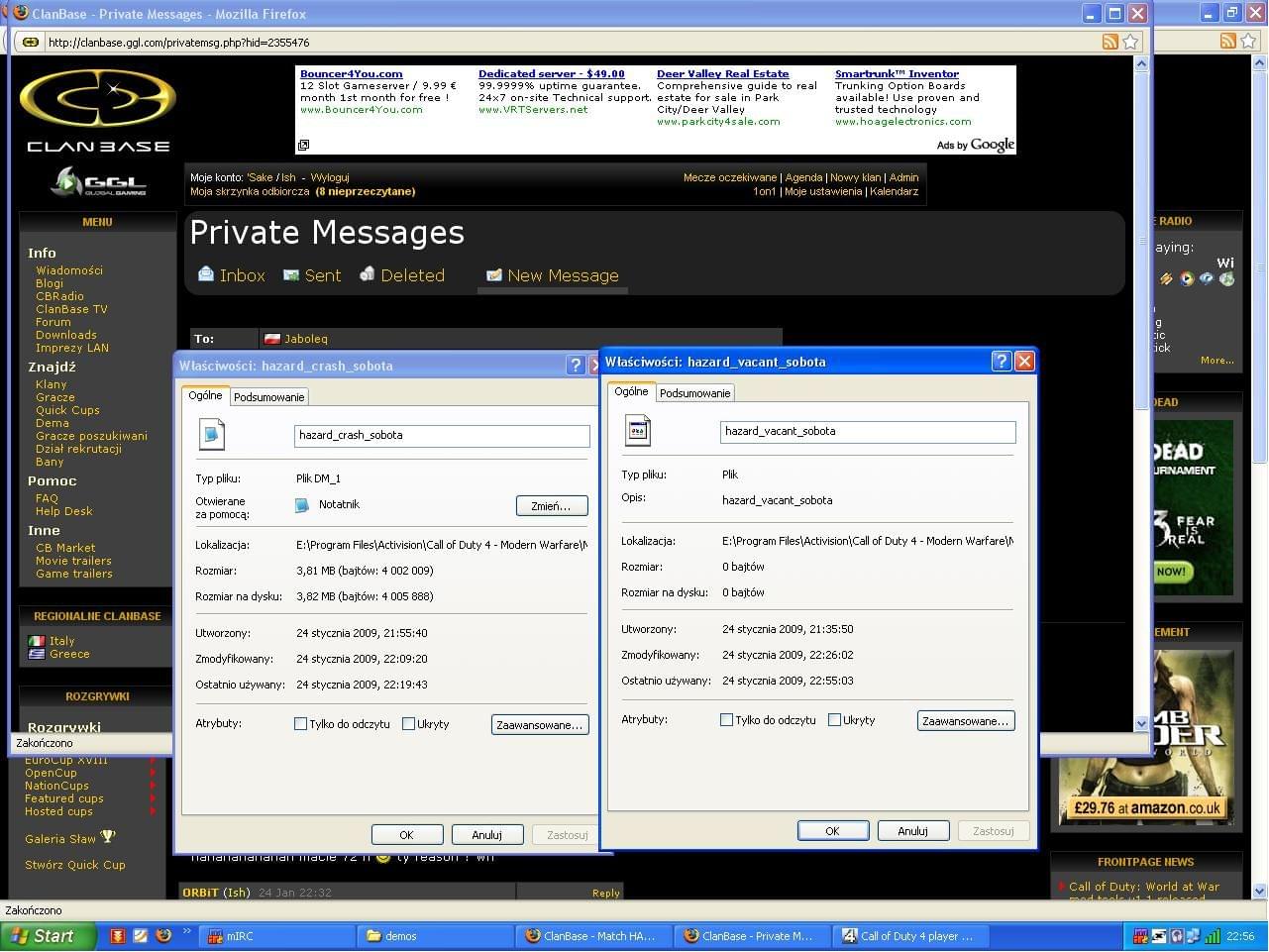Click bookmark star in background Firefox window
Viewport: 1269px width, 952px height.
click(x=1249, y=41)
